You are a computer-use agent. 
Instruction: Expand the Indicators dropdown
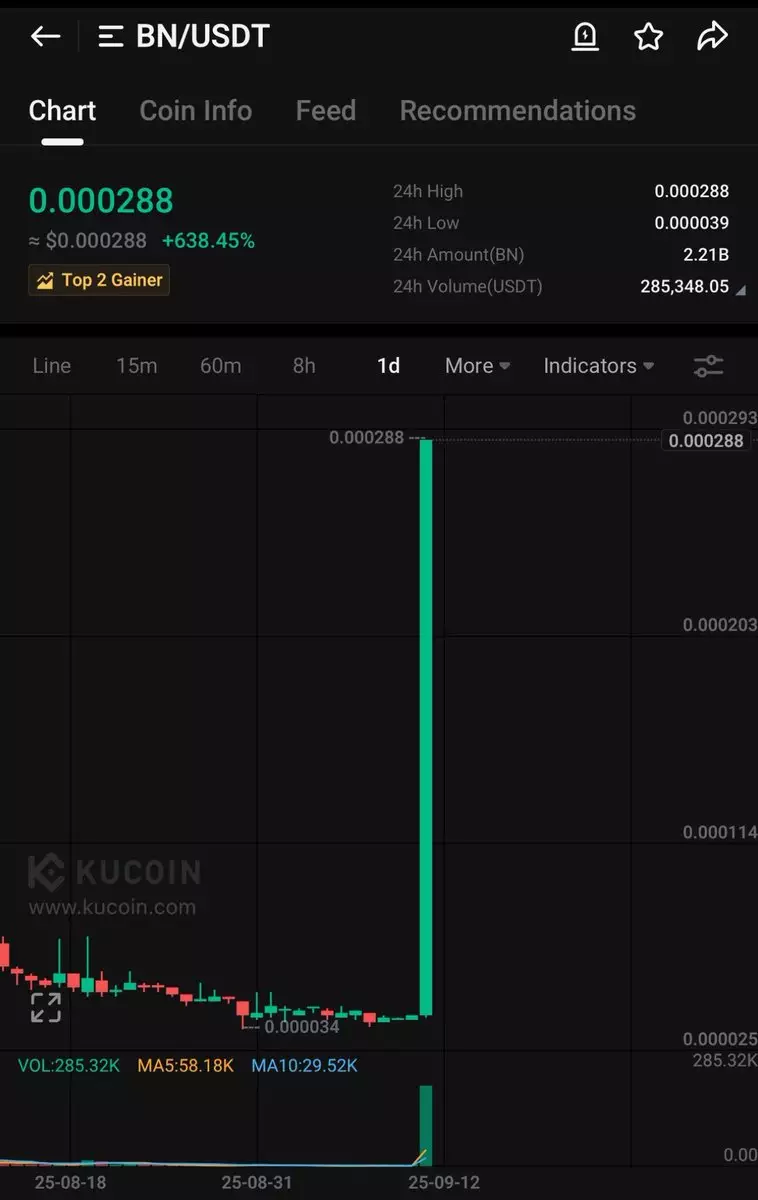click(599, 366)
